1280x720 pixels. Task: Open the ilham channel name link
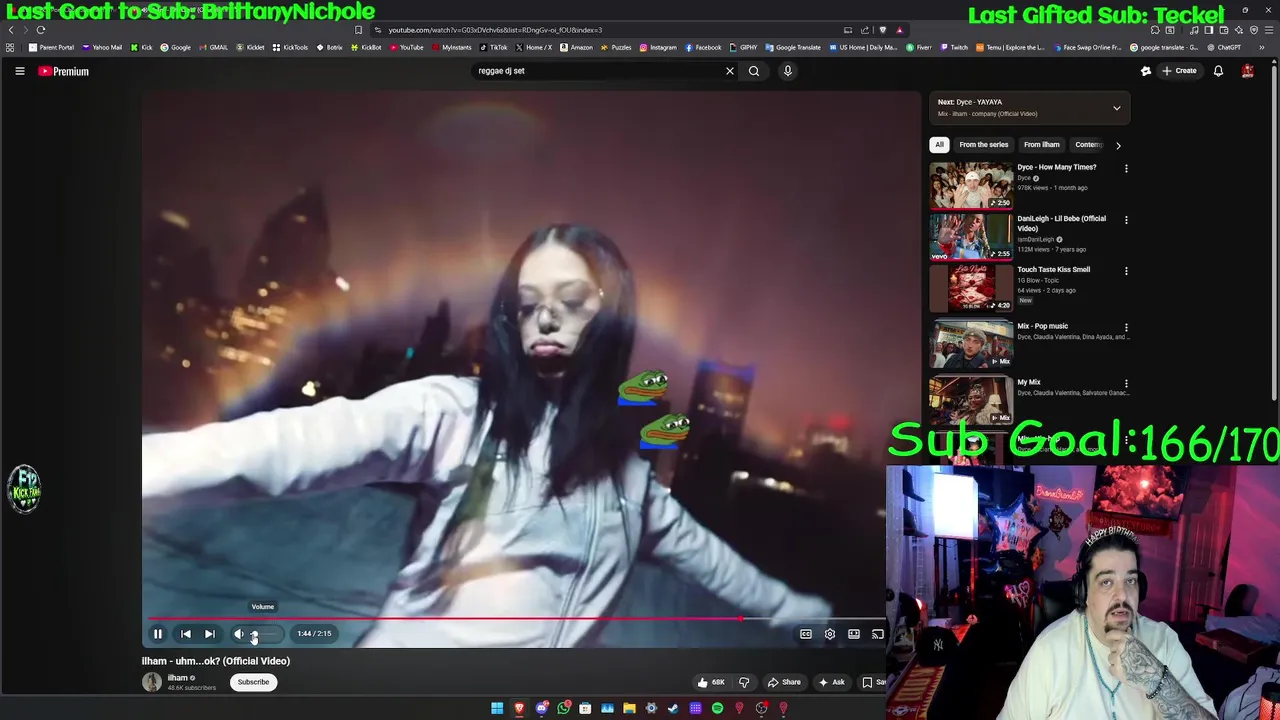pos(177,678)
